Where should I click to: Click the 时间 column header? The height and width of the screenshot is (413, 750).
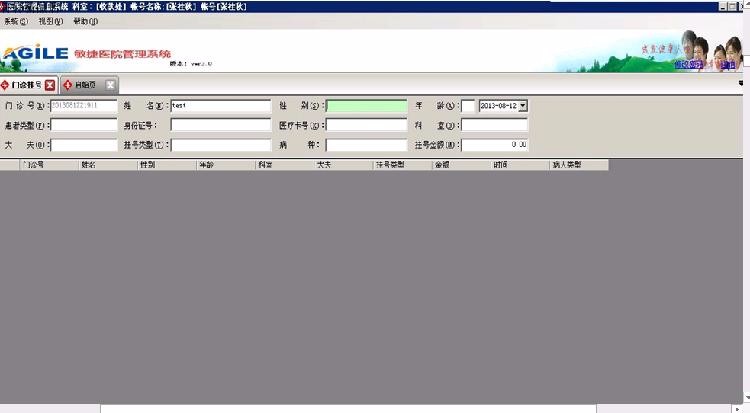[521, 165]
